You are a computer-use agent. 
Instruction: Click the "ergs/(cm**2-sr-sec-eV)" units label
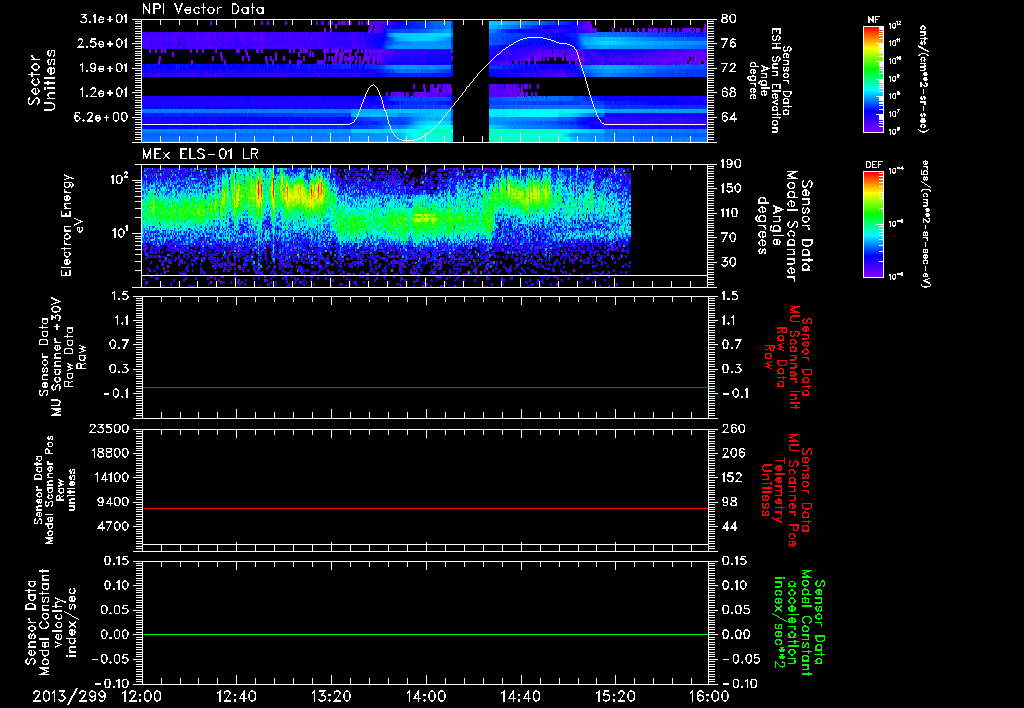click(924, 223)
